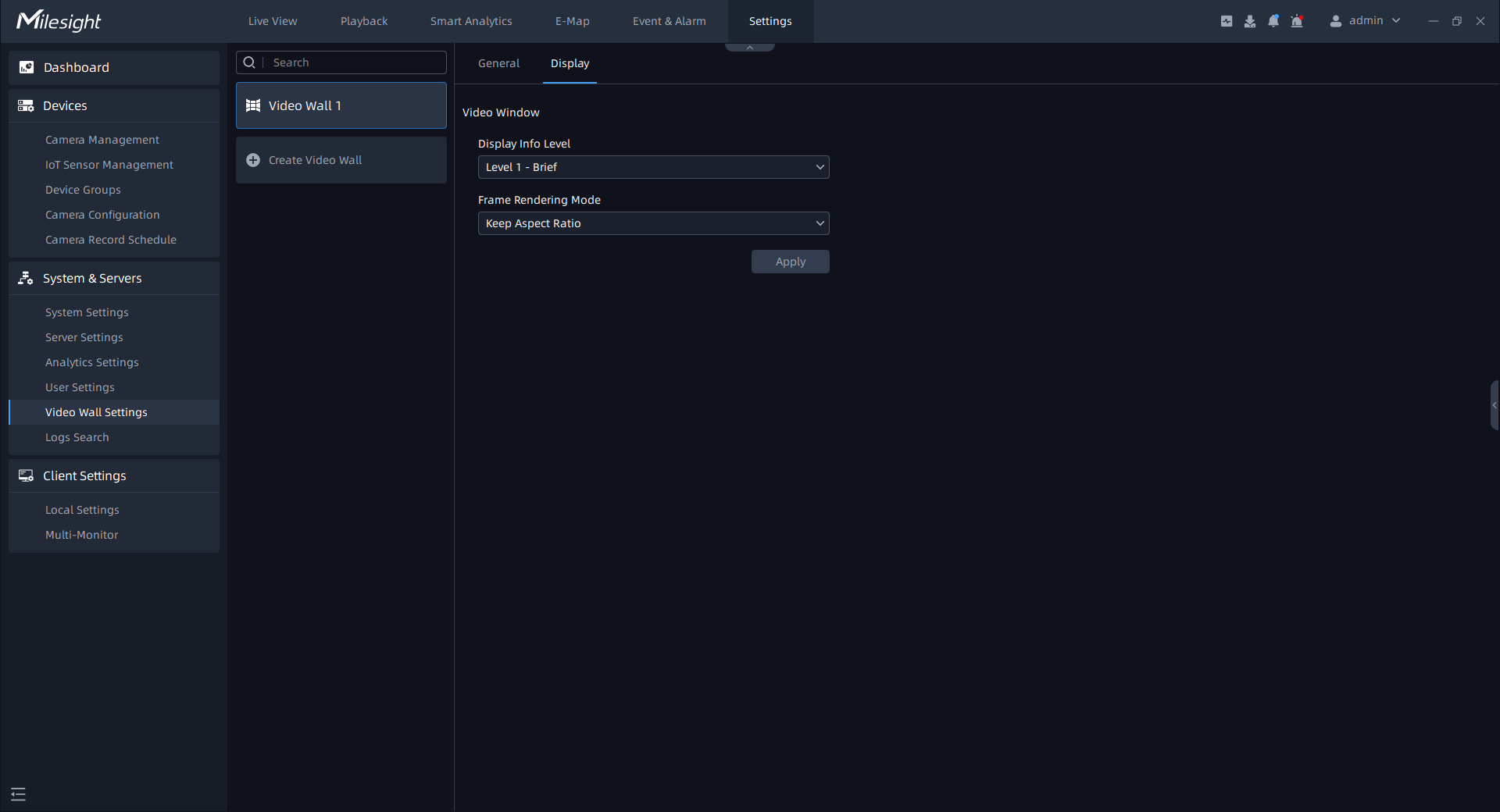Open the Frame Rendering Mode dropdown
Screen dimensions: 1500x812
653,223
